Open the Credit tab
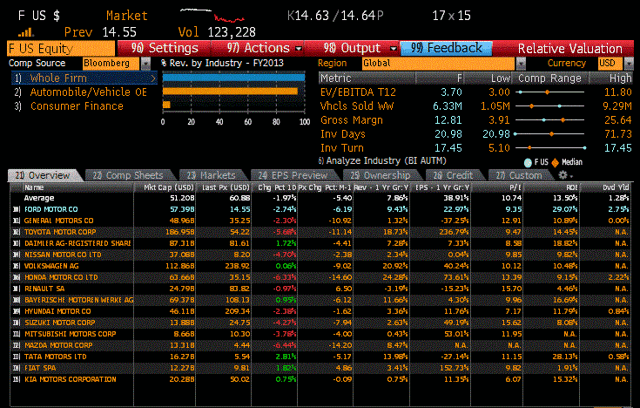 tap(453, 175)
